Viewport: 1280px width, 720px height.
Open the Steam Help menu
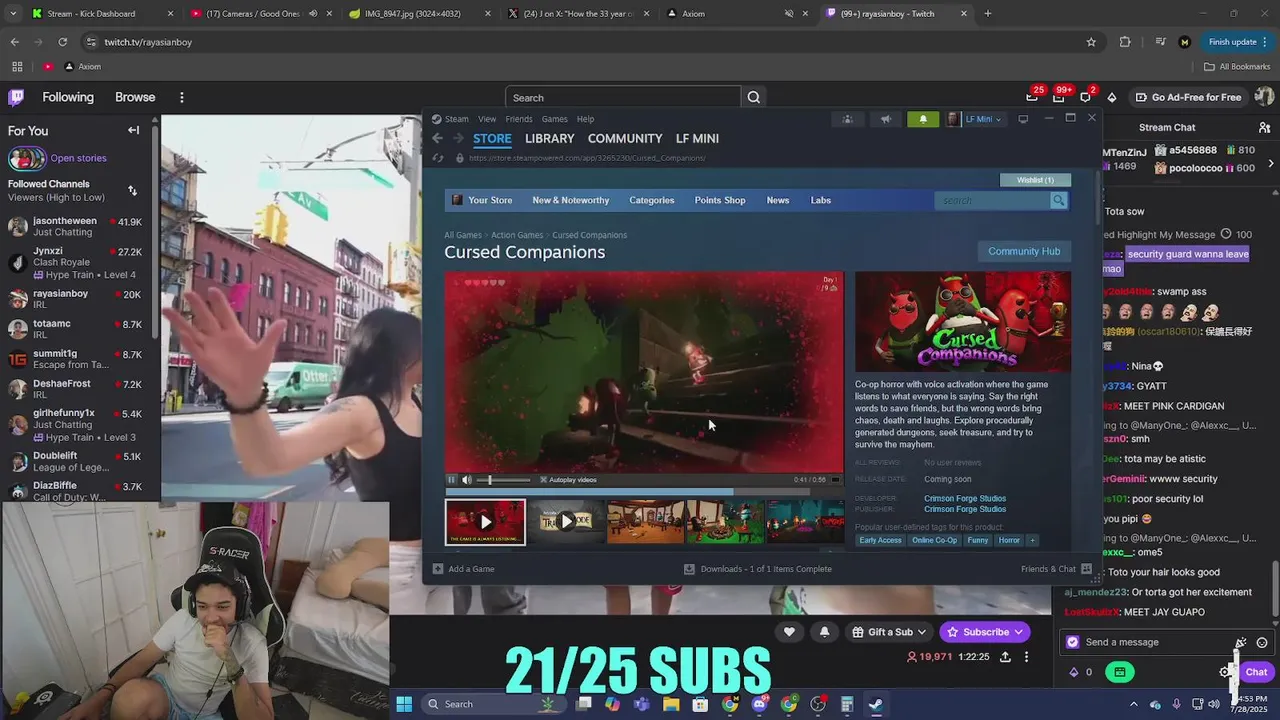click(x=585, y=119)
